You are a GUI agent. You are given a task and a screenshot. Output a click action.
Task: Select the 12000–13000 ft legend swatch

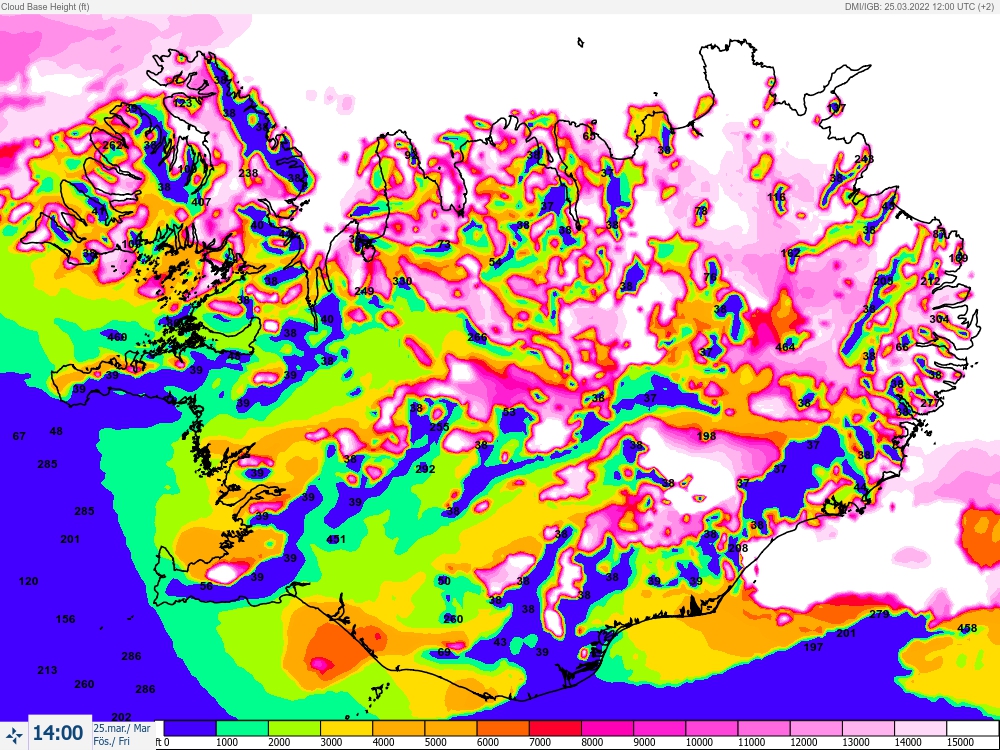click(817, 728)
